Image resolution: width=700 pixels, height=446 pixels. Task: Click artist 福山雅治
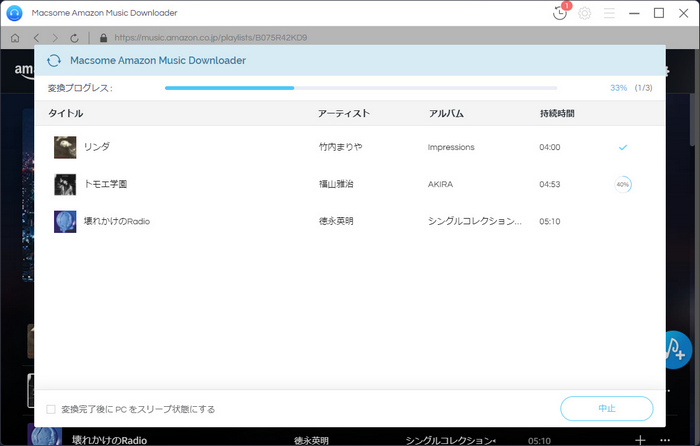(336, 184)
